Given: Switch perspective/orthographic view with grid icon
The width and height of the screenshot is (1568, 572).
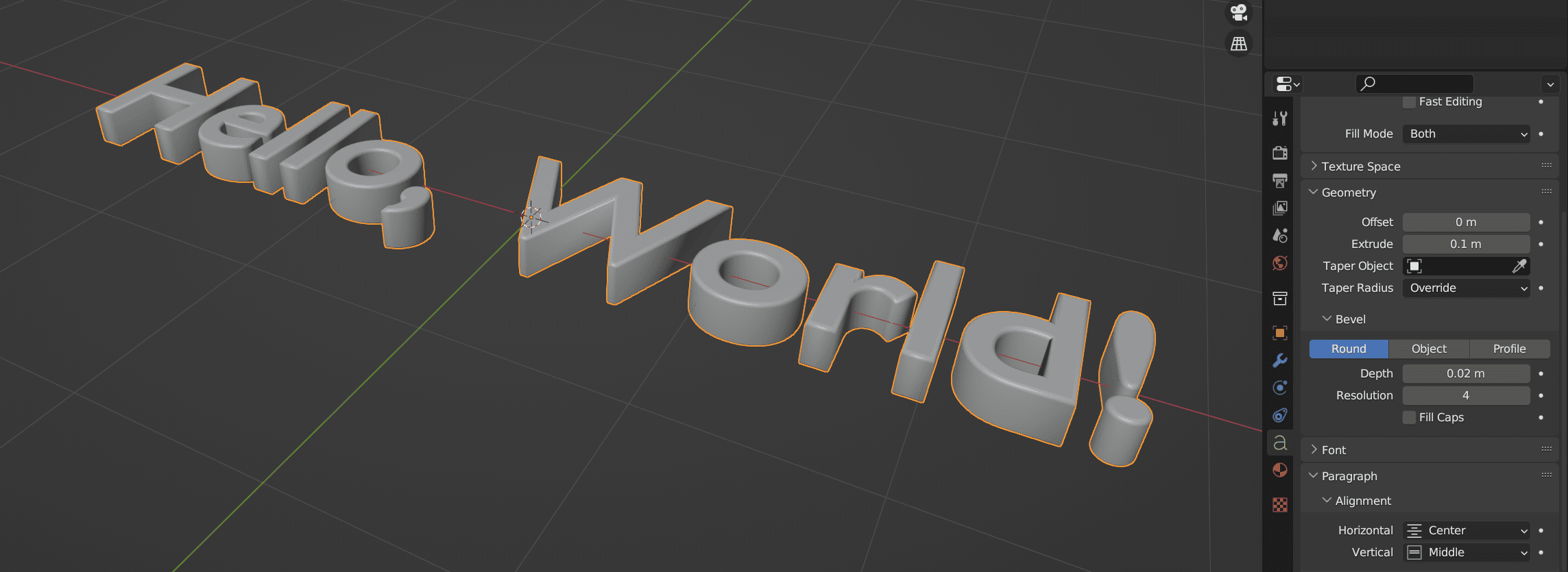Looking at the screenshot, I should click(x=1239, y=44).
